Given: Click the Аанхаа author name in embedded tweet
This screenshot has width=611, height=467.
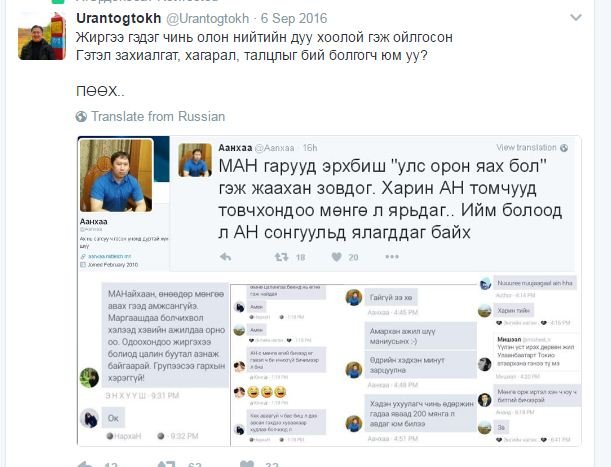Looking at the screenshot, I should click(x=235, y=148).
